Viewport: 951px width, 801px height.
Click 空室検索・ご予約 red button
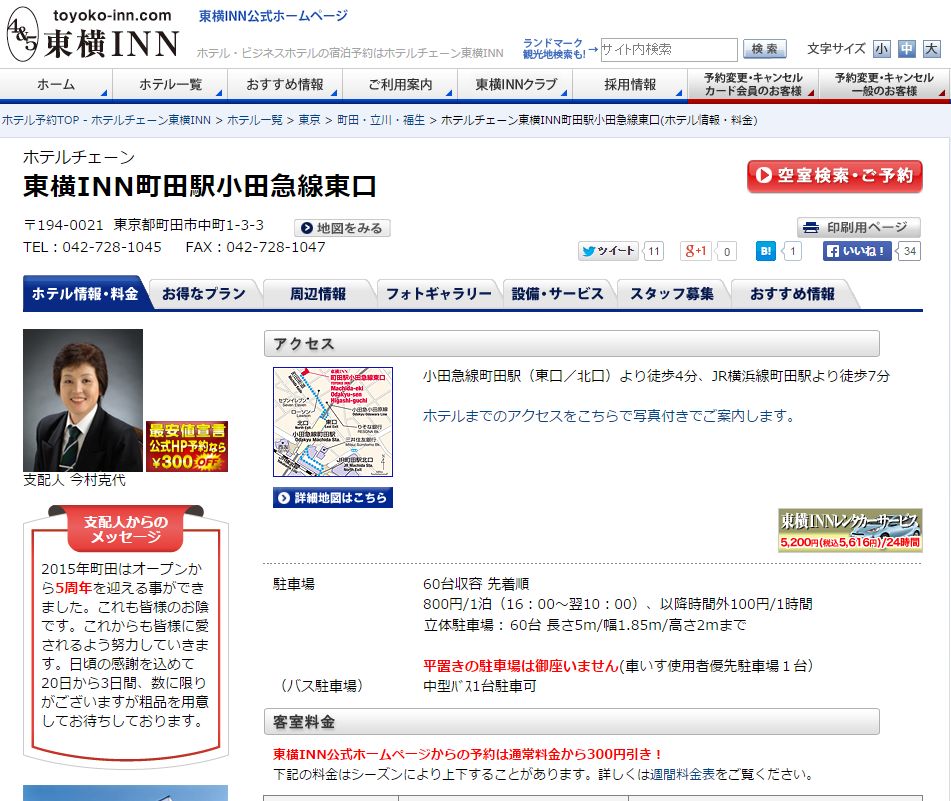coord(835,176)
